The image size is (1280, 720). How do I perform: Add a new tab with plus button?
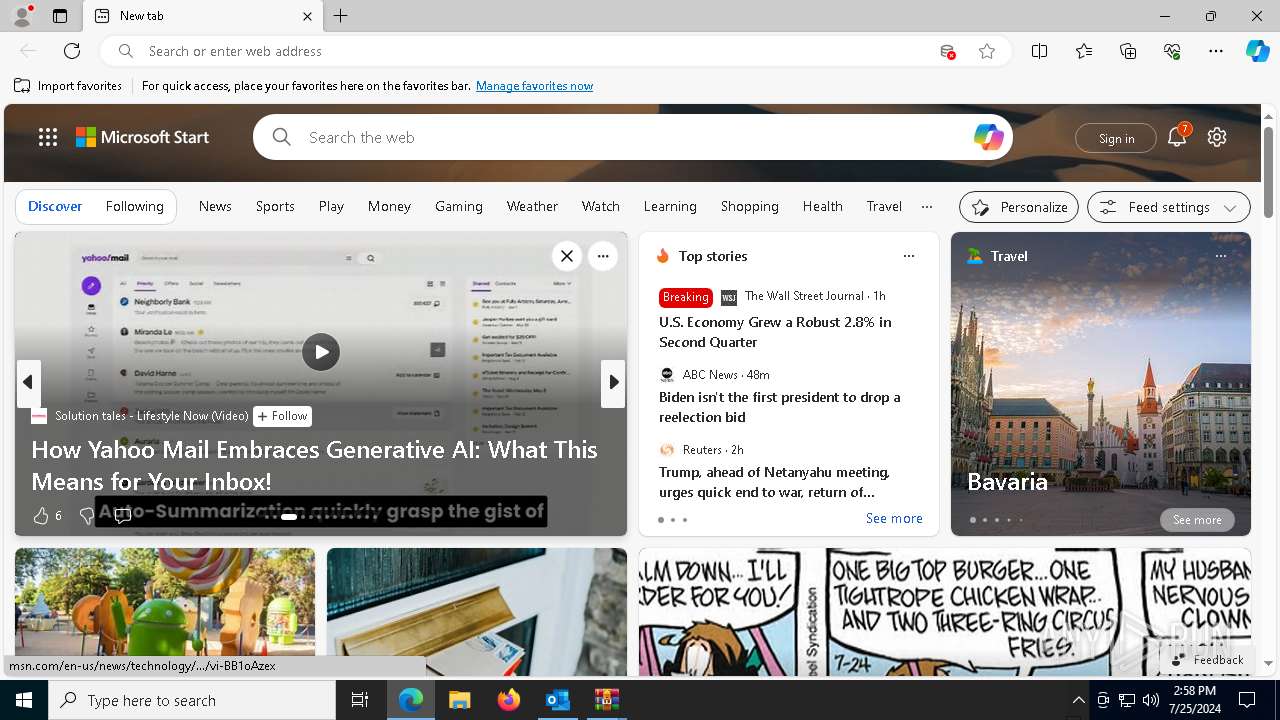point(340,16)
